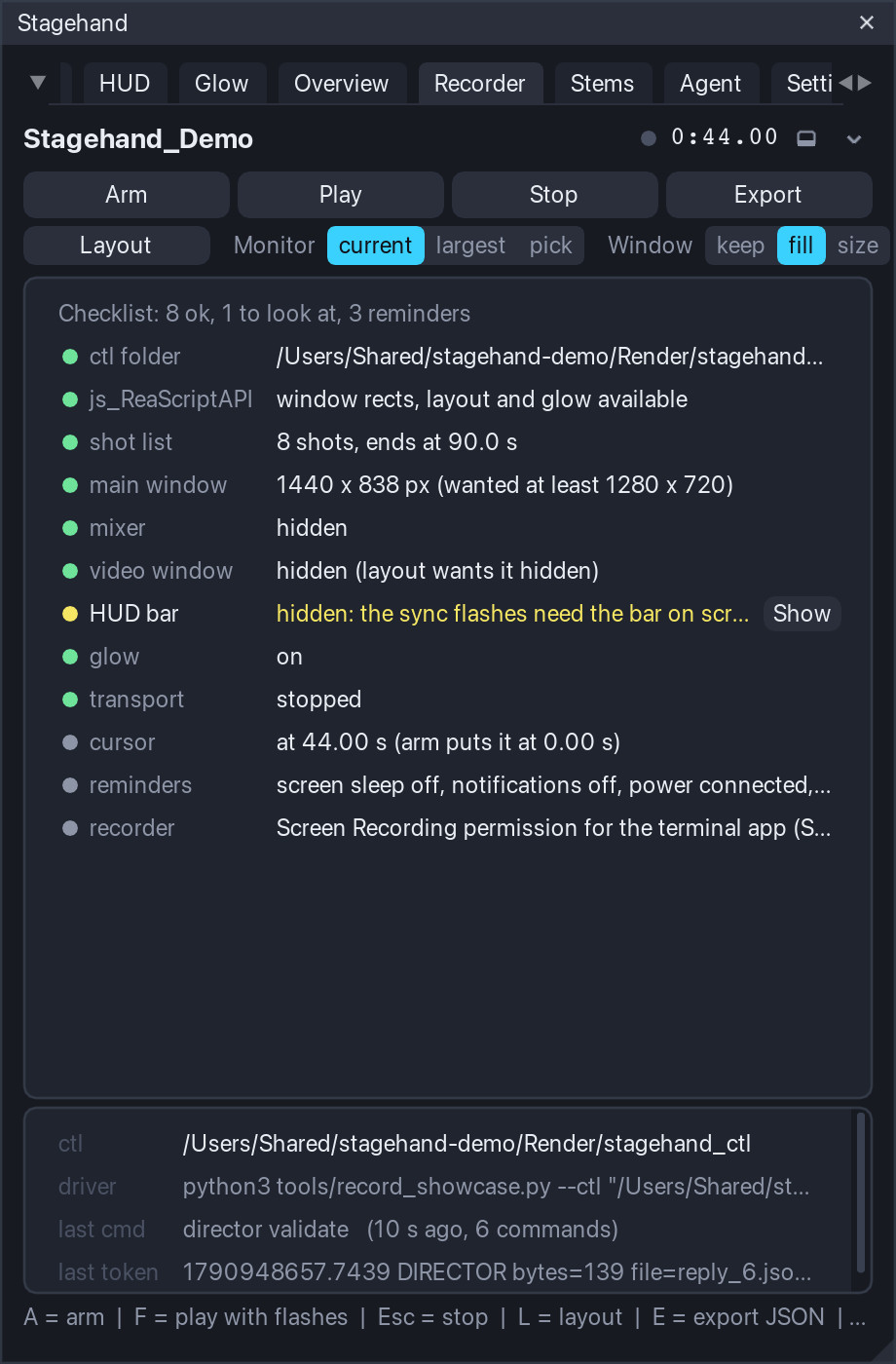
Task: Click the dock icon beside the timecode
Action: [x=806, y=138]
